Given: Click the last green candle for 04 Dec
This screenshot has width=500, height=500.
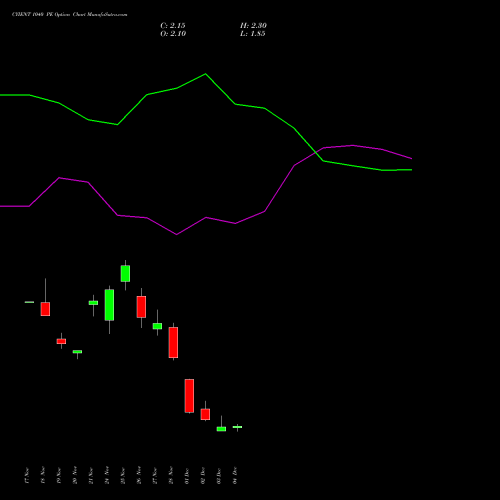Looking at the screenshot, I should (237, 427).
